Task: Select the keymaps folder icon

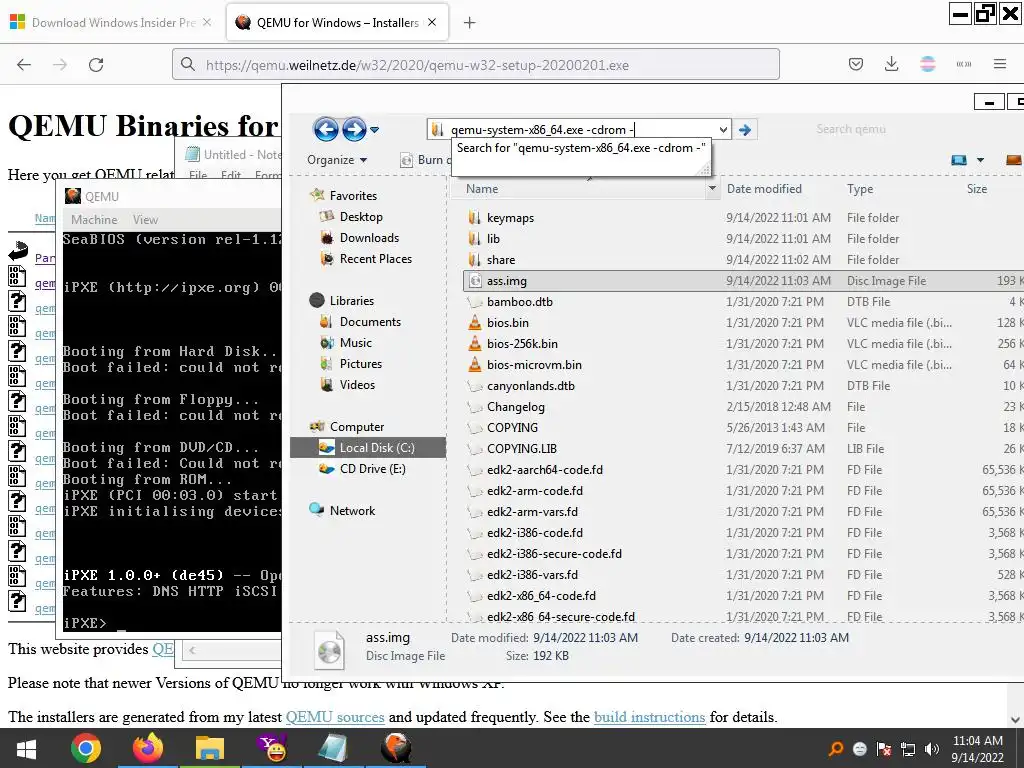Action: (475, 217)
